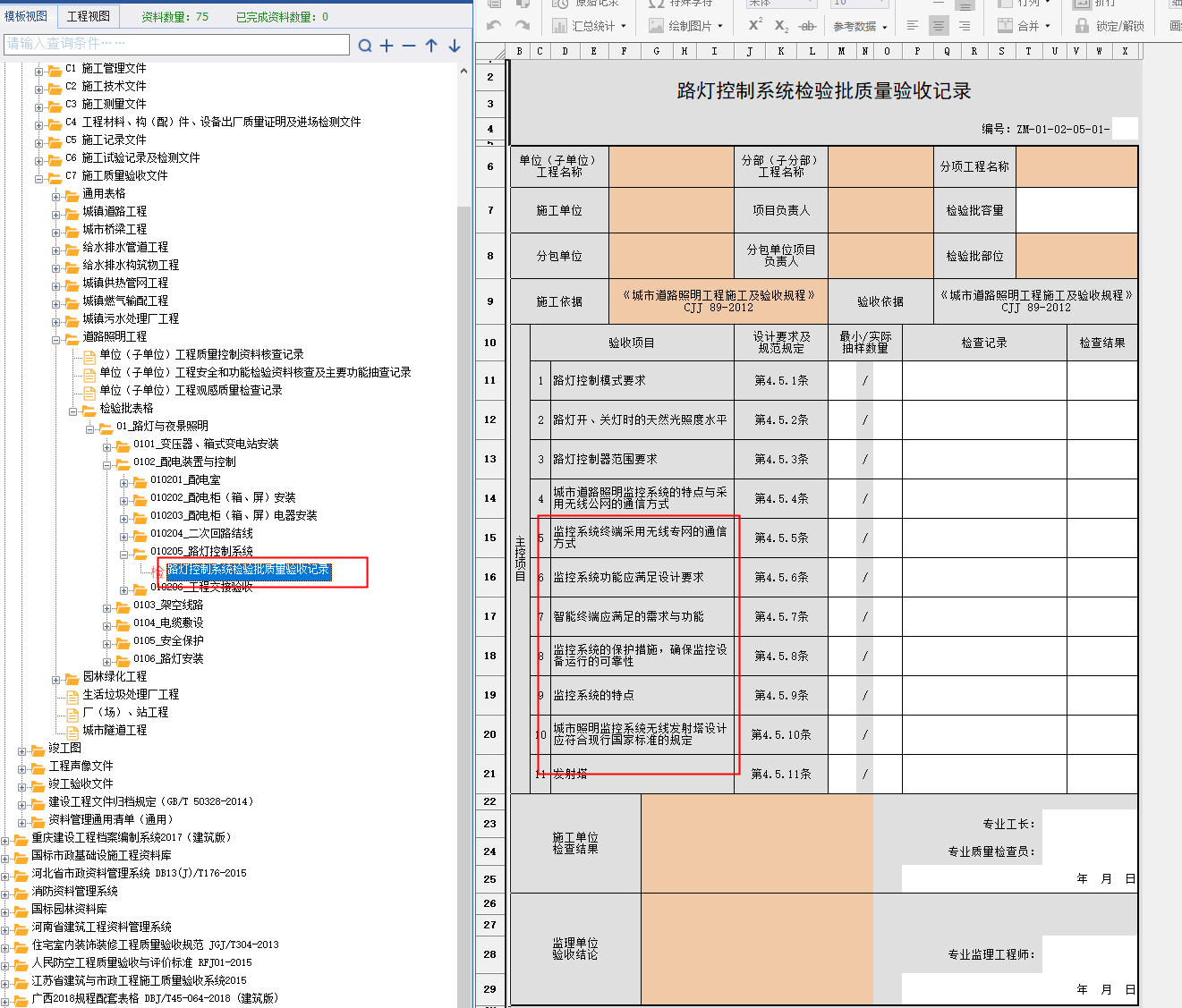
Task: Select 城镇道路工程 folder
Action: (x=115, y=211)
